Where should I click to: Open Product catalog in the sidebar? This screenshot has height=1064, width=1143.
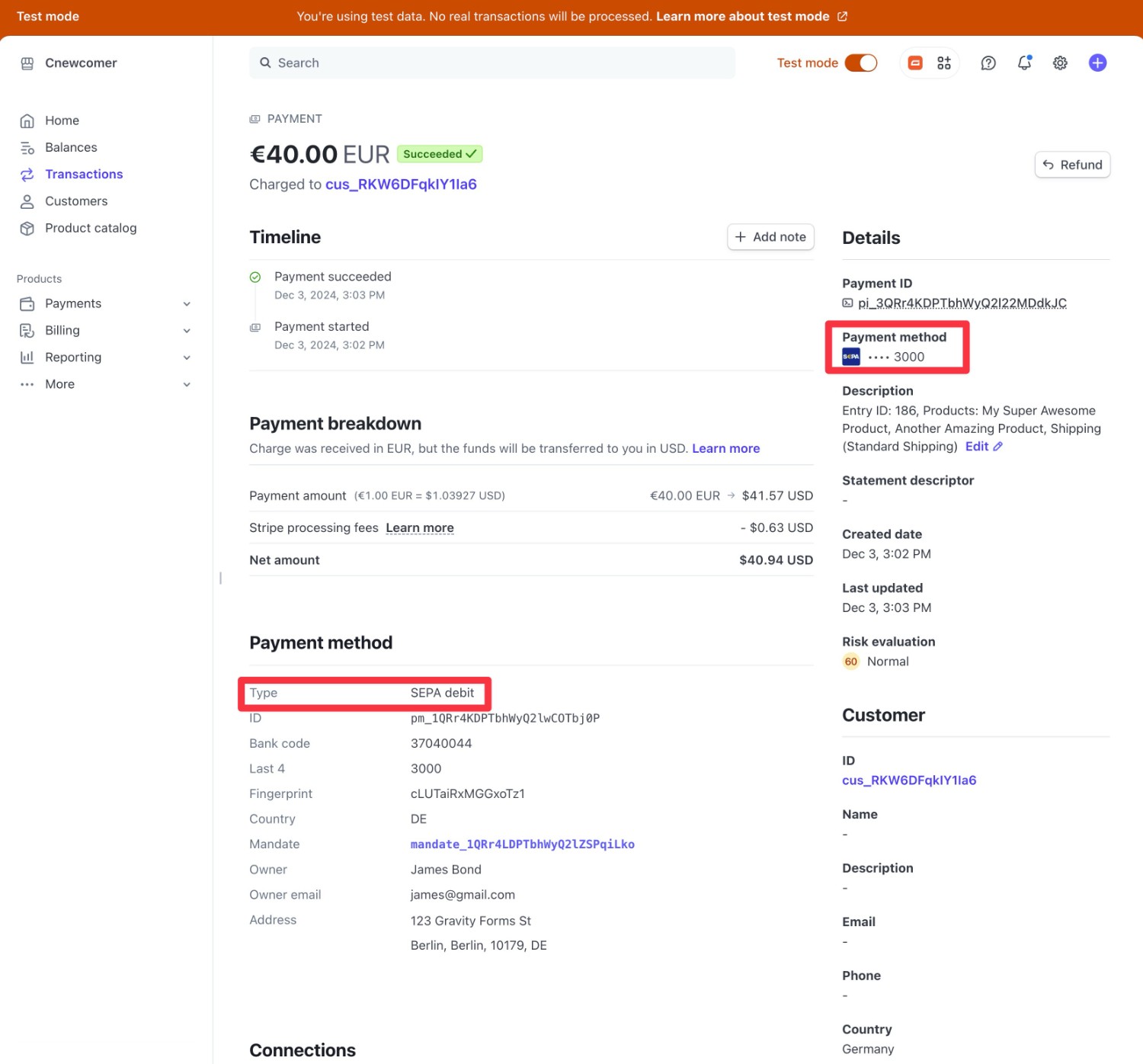(x=91, y=228)
